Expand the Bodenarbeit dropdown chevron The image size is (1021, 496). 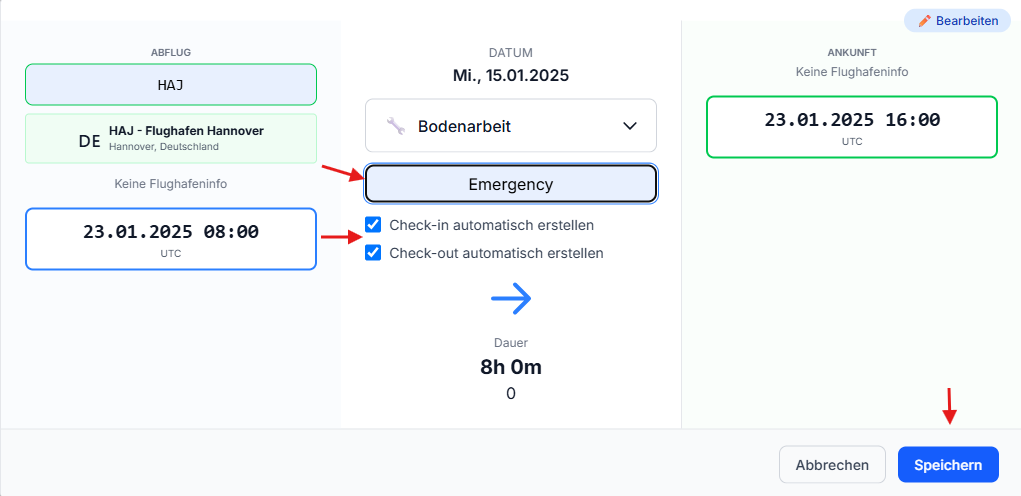pos(630,126)
